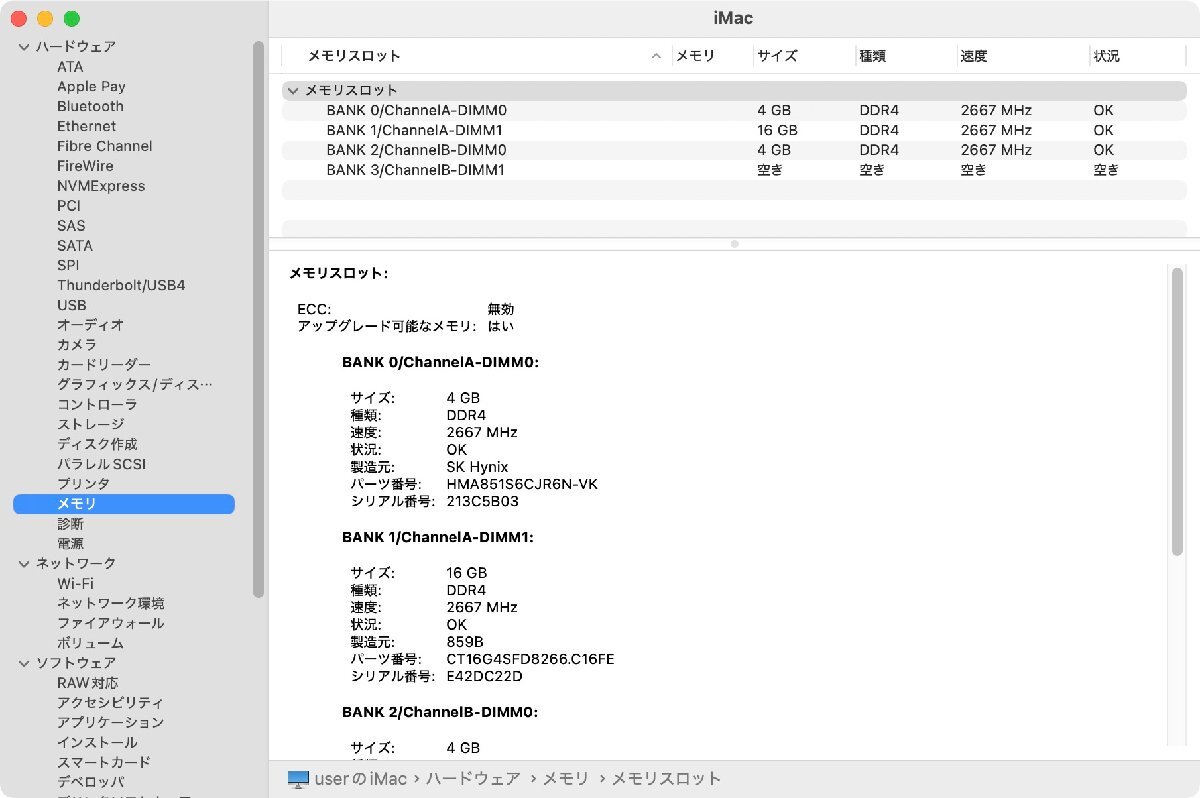The image size is (1200, 798).
Task: Click メモリ in the breadcrumb path
Action: pyautogui.click(x=565, y=778)
